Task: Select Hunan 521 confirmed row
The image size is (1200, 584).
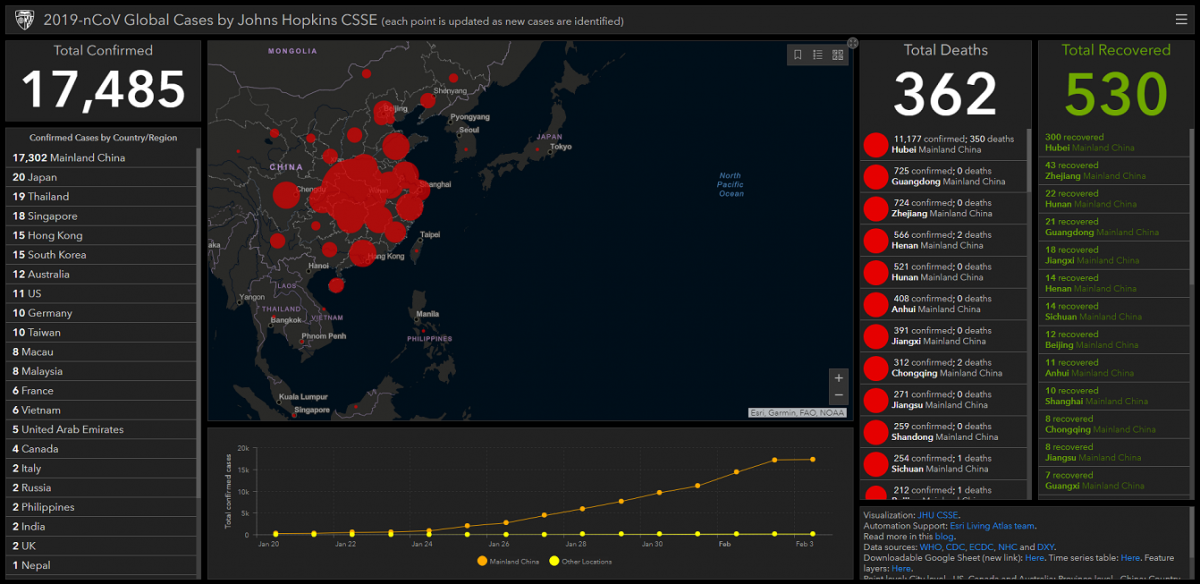Action: (943, 272)
